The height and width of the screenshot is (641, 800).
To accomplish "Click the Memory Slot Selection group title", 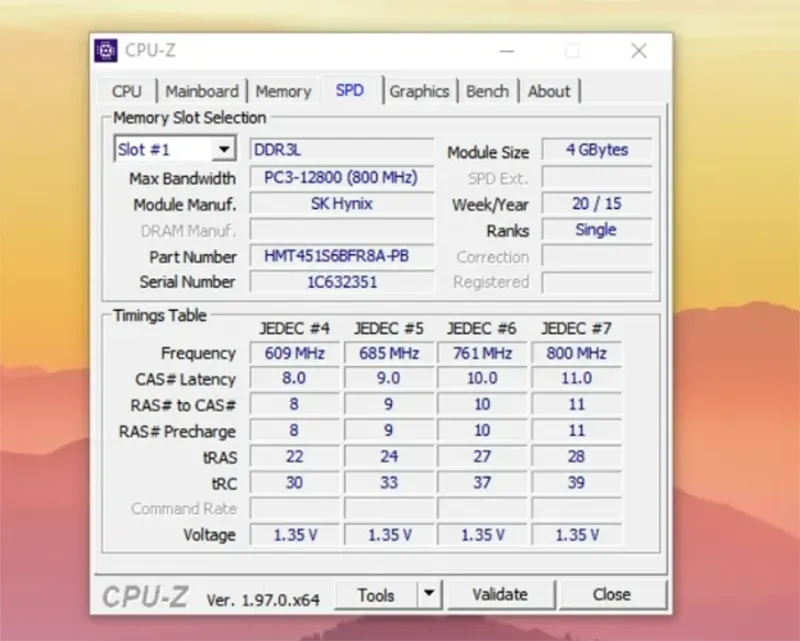I will [189, 118].
